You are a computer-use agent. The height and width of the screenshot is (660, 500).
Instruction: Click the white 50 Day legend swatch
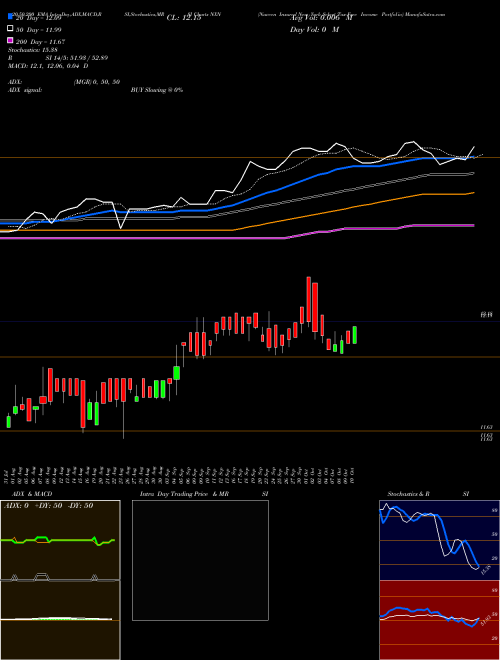[11, 29]
